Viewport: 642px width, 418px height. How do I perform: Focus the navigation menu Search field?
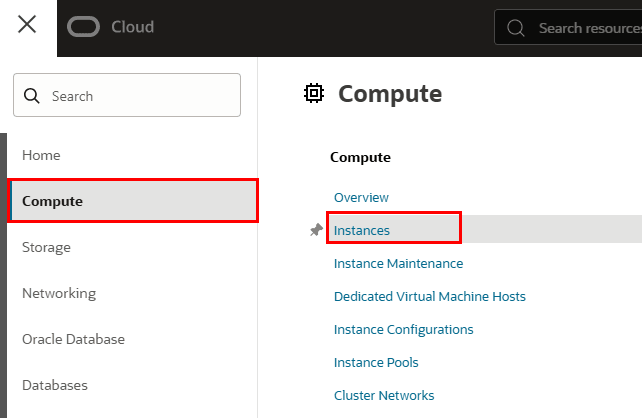click(x=140, y=96)
